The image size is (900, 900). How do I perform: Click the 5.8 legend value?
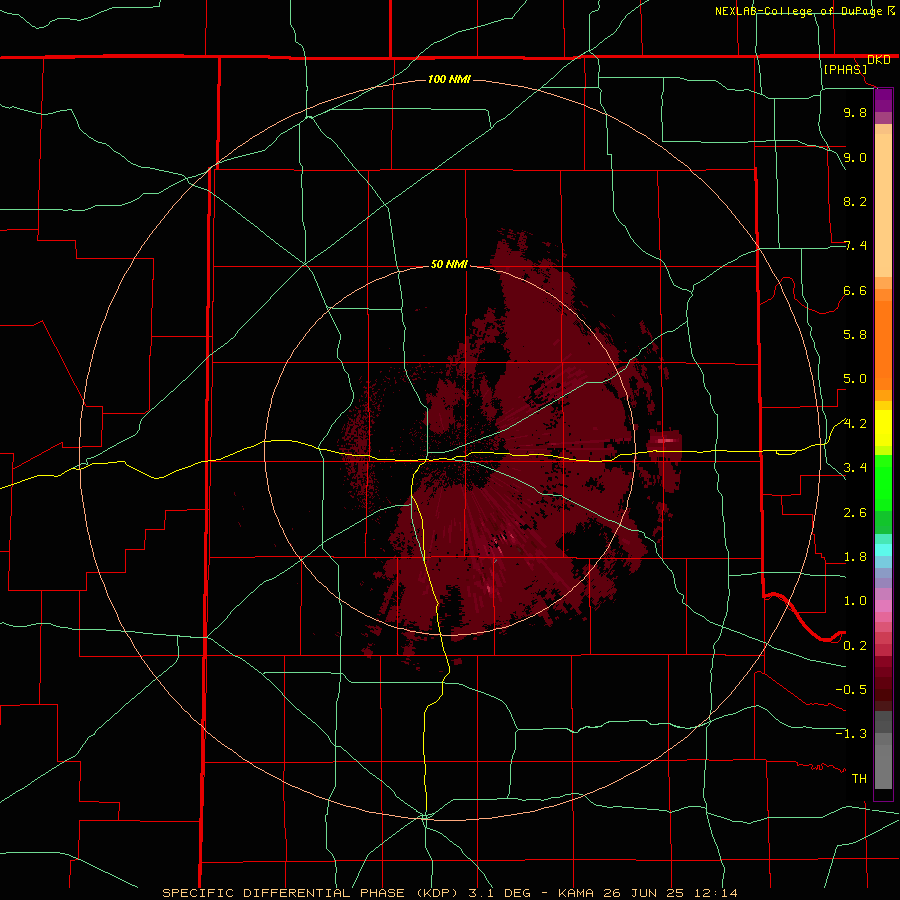pyautogui.click(x=855, y=335)
